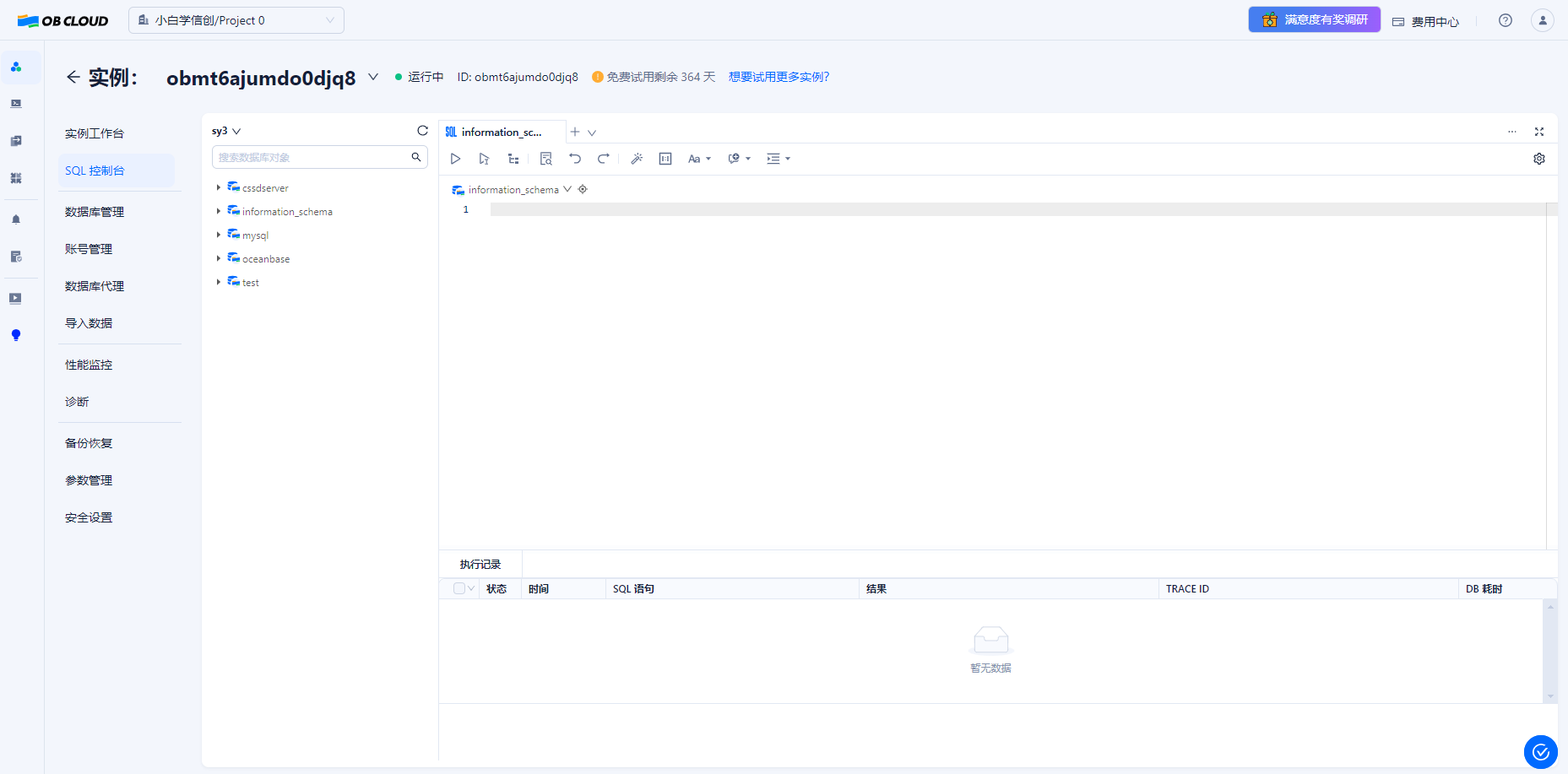Click the IN-value conversion box icon
Screen dimensions: 1568x774
click(665, 159)
